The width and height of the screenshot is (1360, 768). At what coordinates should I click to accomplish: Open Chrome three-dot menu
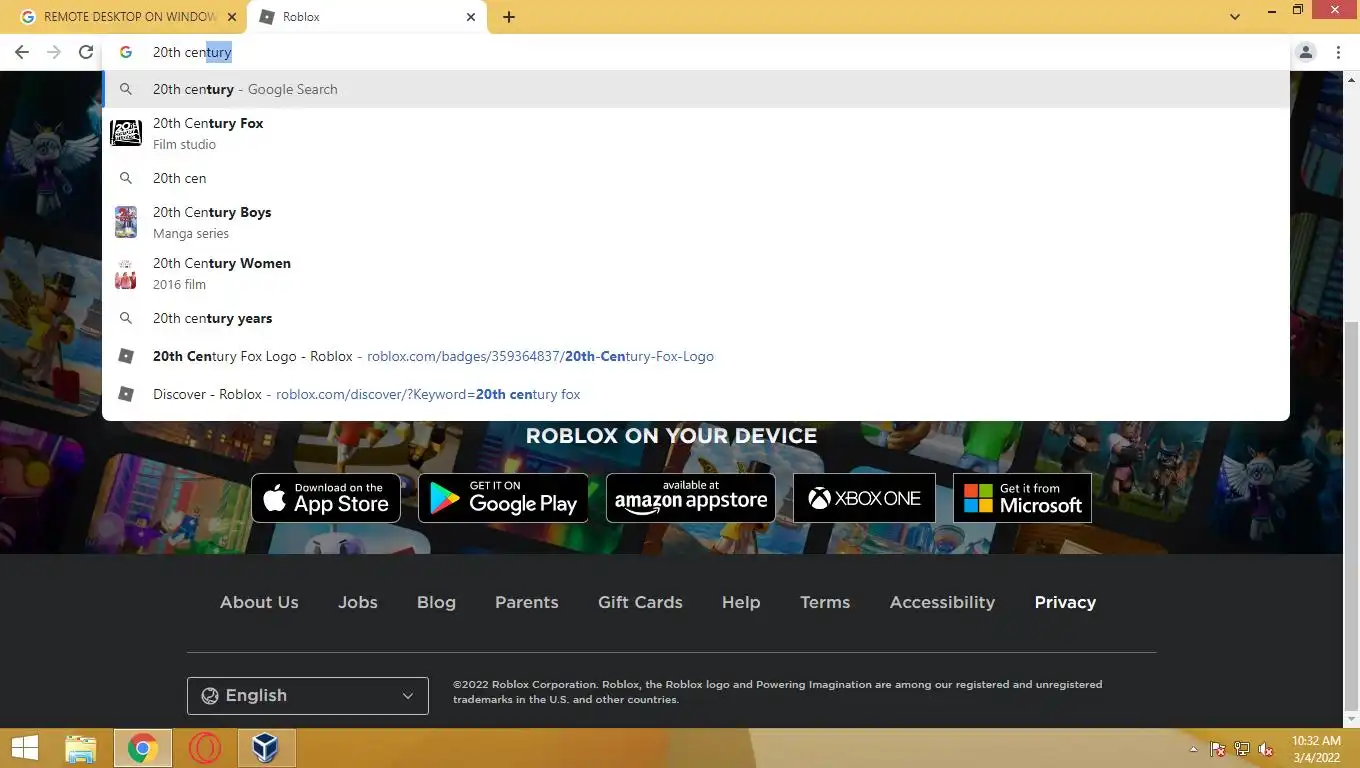(x=1338, y=52)
